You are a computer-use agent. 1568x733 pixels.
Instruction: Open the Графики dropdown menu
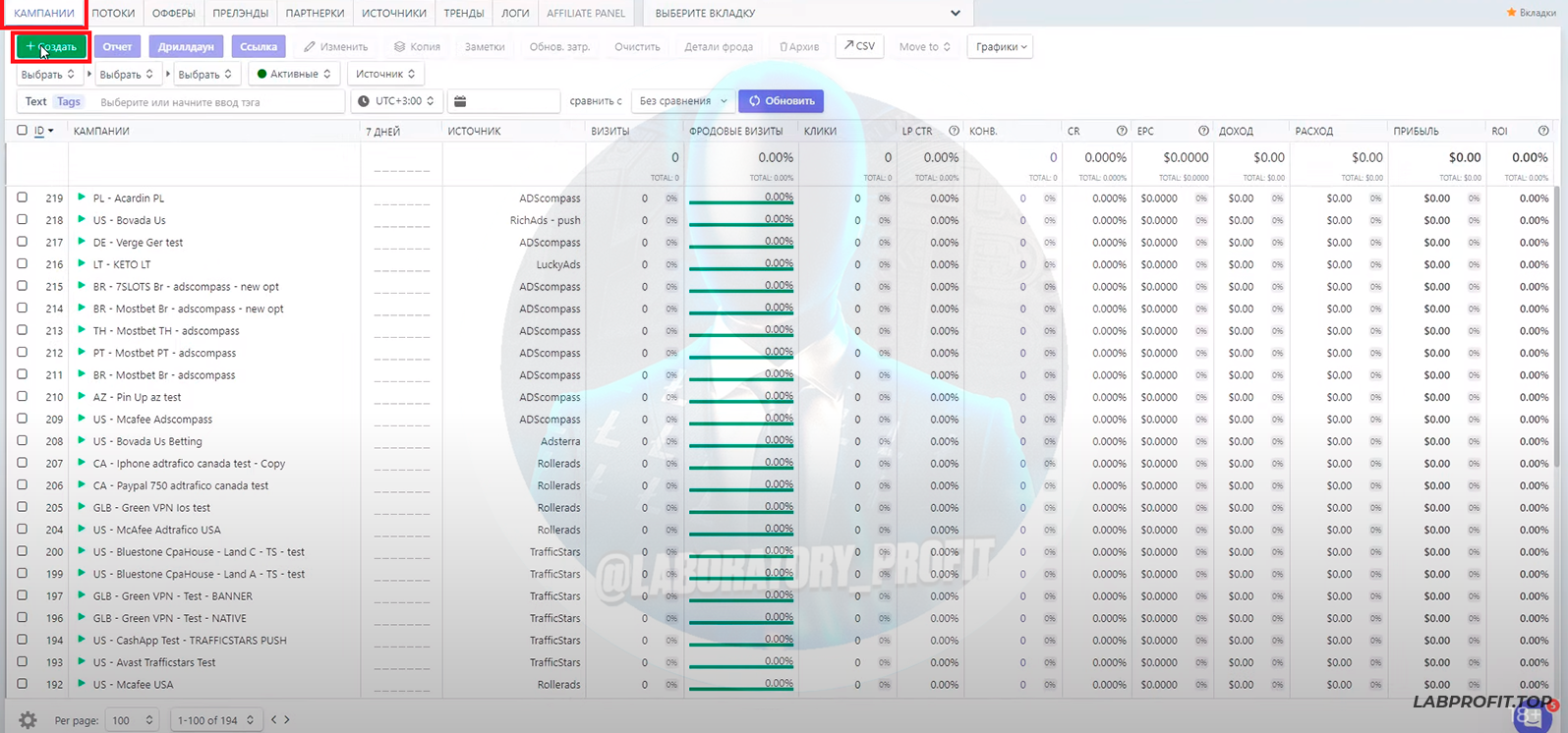point(1000,46)
